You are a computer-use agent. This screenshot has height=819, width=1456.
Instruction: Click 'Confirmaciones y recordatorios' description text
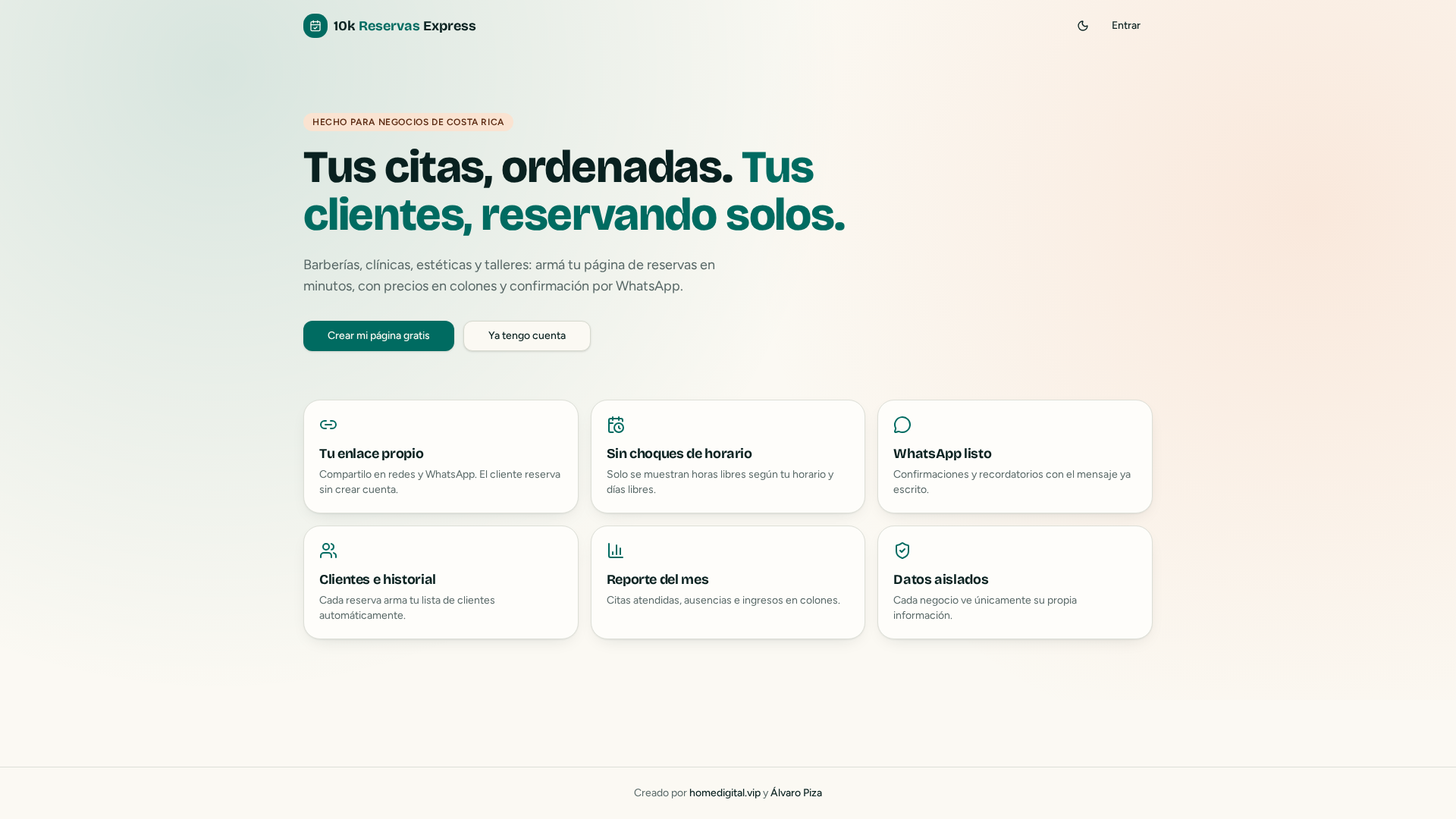(1012, 482)
